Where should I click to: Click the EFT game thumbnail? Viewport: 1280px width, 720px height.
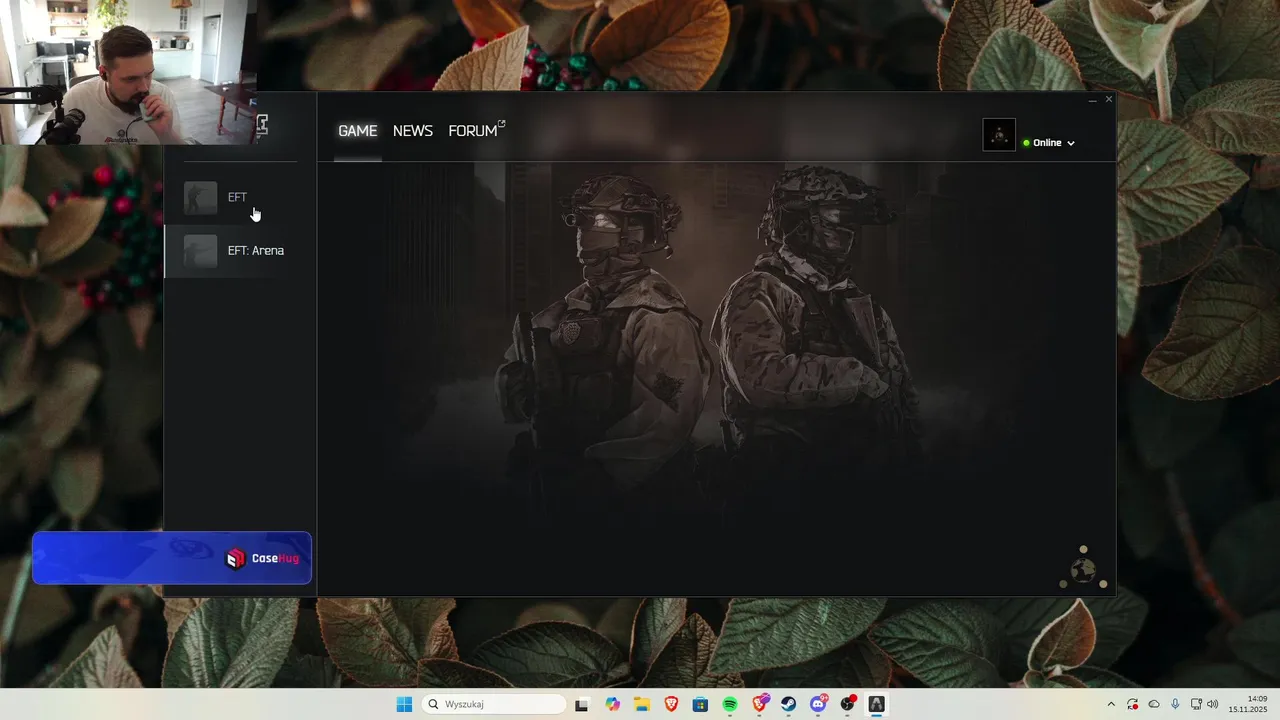pos(200,198)
